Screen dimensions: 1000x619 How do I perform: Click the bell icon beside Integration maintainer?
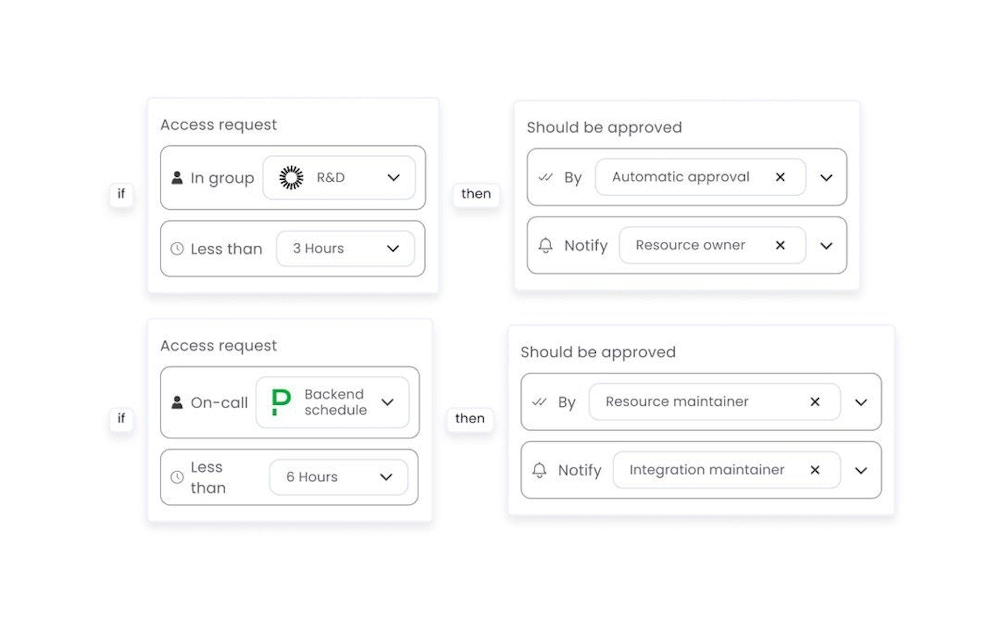(539, 470)
